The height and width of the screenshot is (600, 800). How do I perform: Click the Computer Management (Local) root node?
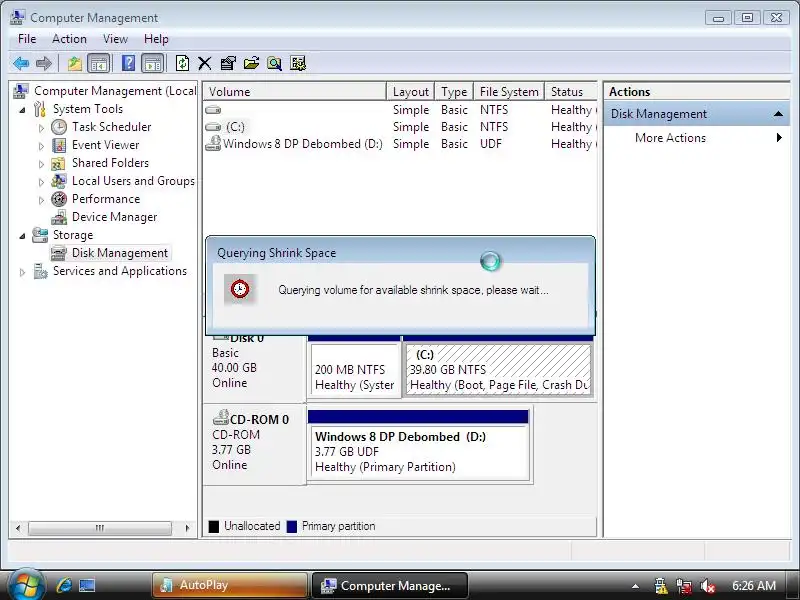coord(115,91)
